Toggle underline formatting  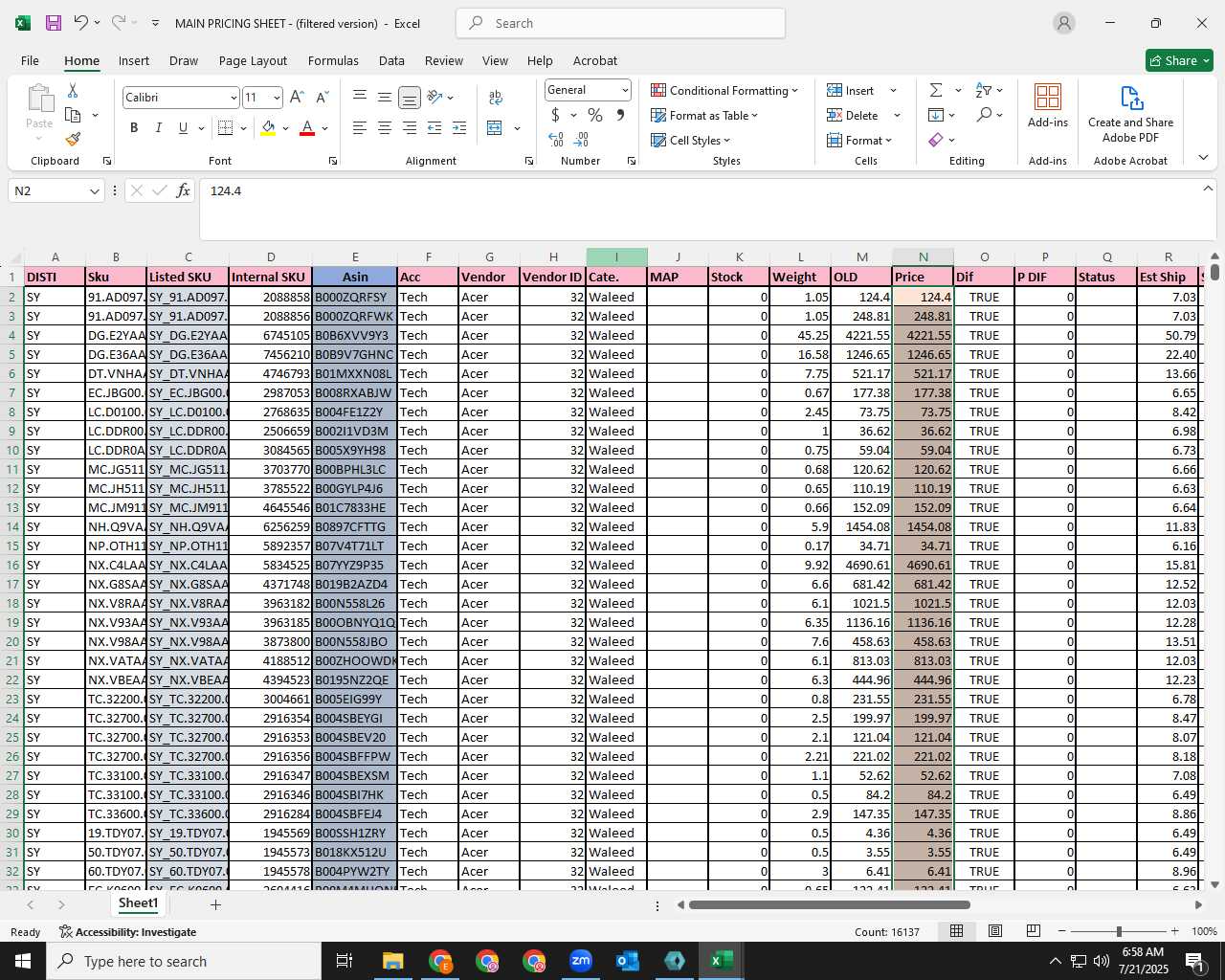183,127
